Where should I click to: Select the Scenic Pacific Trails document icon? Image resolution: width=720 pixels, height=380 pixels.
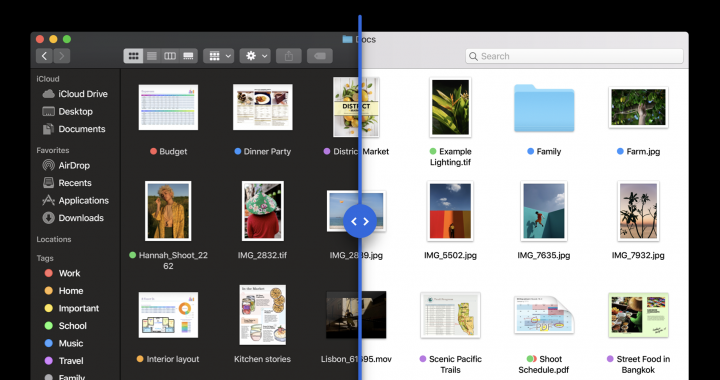tap(450, 315)
